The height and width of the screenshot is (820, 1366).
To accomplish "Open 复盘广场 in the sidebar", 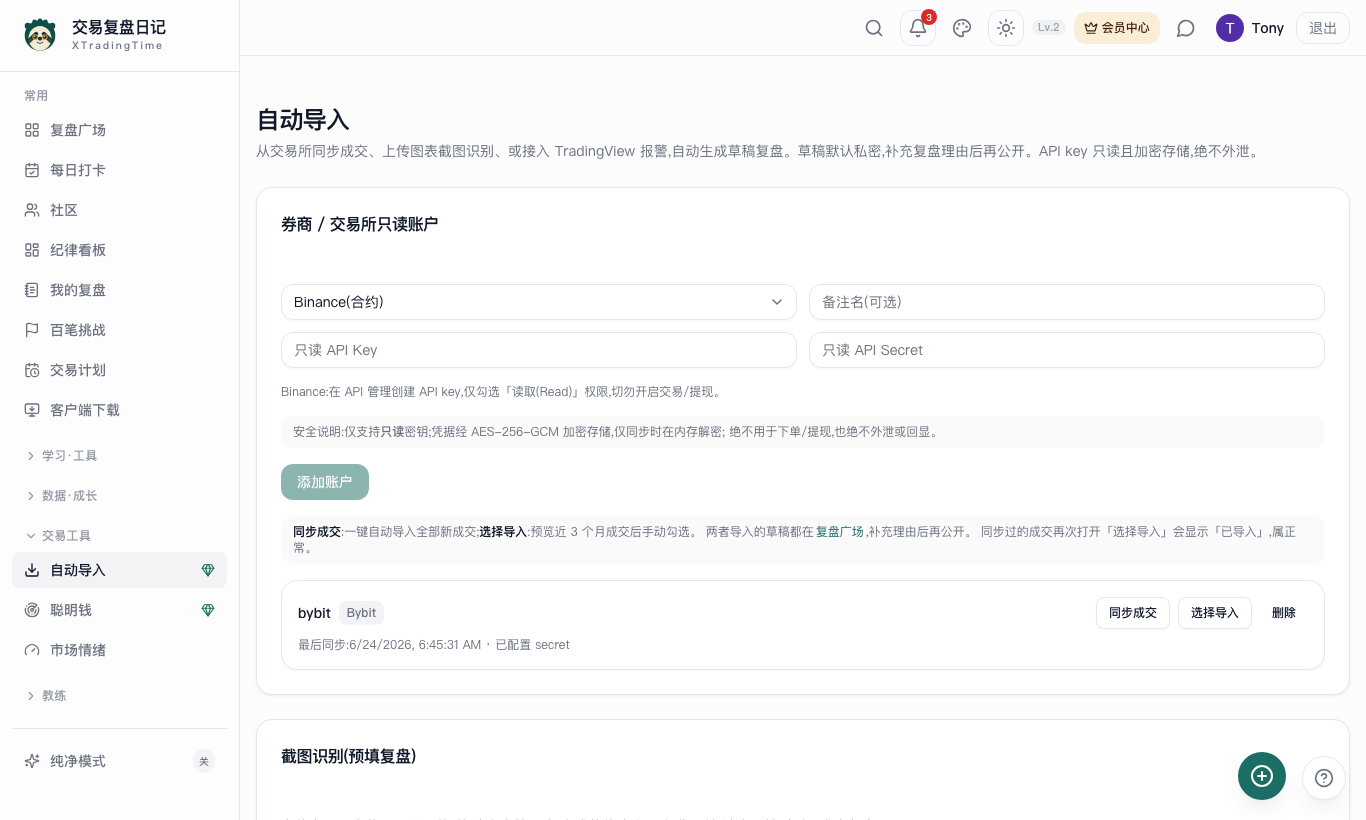I will click(x=119, y=130).
